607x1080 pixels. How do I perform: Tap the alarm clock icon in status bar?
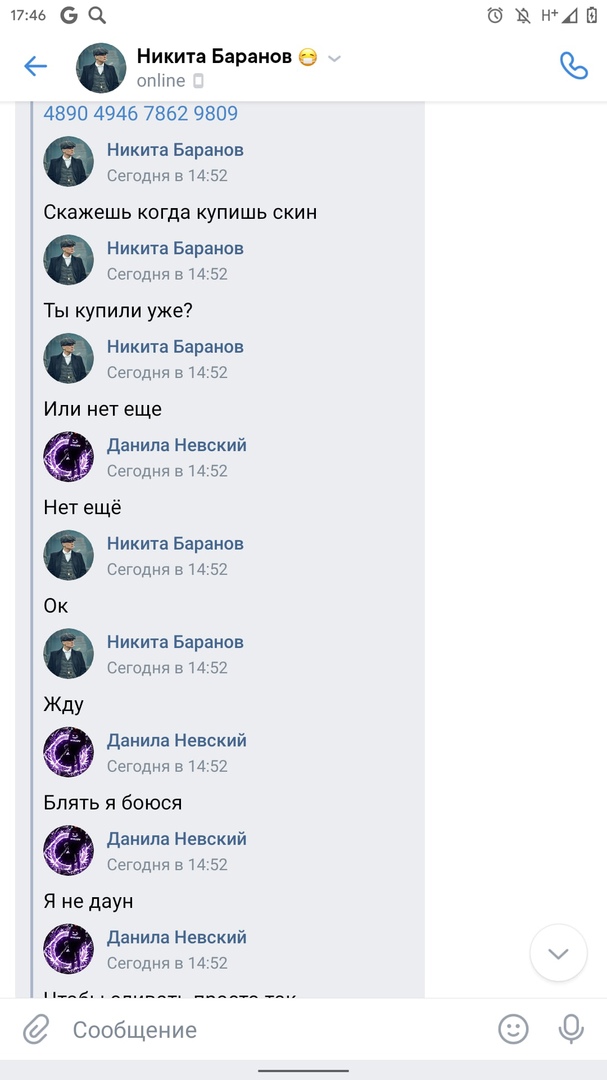[x=495, y=15]
